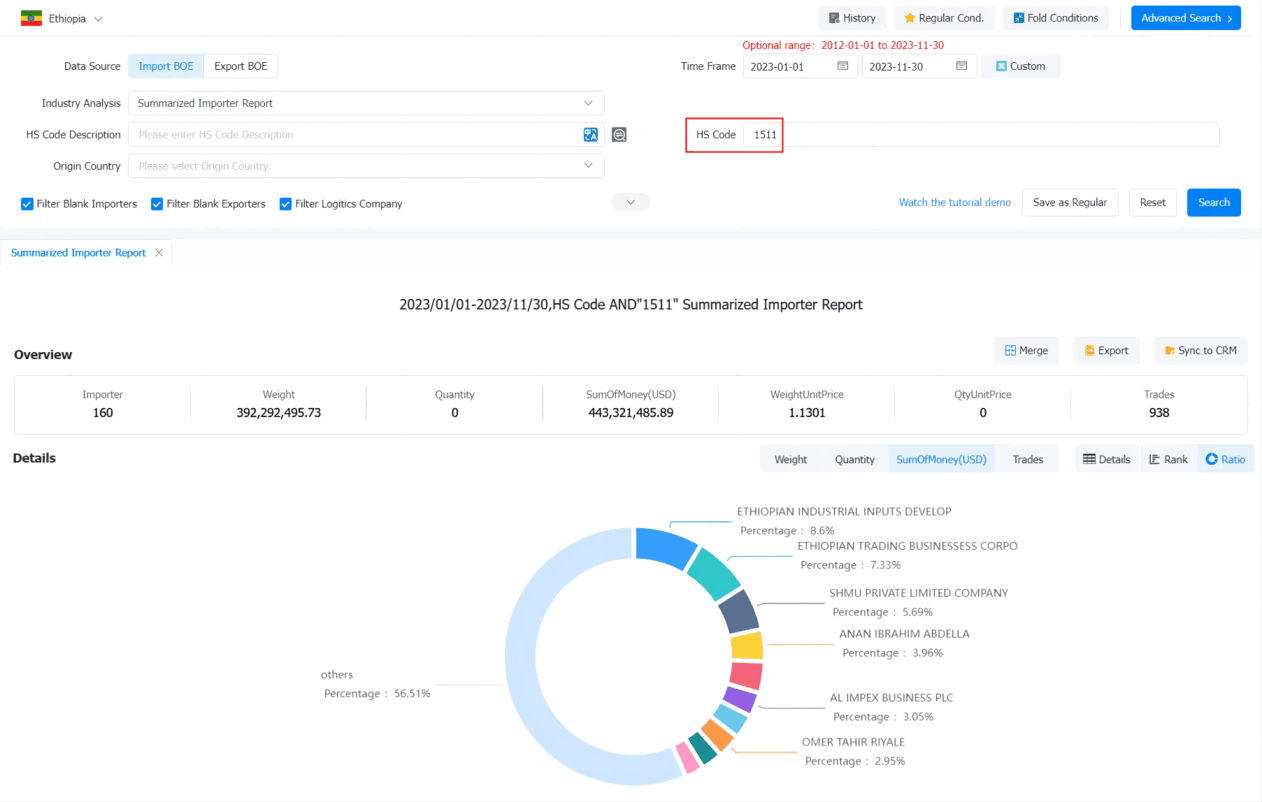
Task: Switch to Rank chart view
Action: (1168, 459)
